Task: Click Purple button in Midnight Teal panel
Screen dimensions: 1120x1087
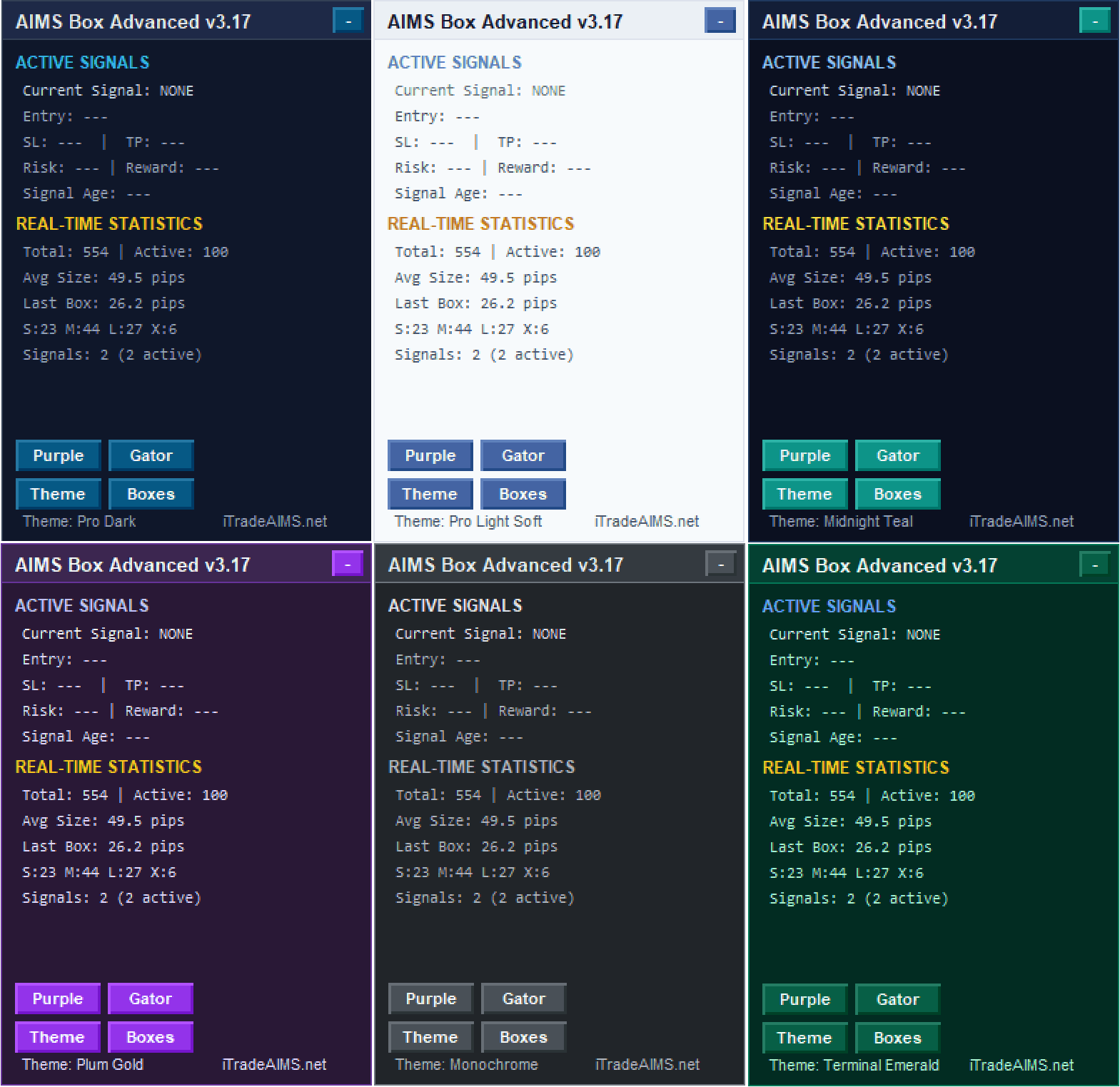Action: [x=805, y=455]
